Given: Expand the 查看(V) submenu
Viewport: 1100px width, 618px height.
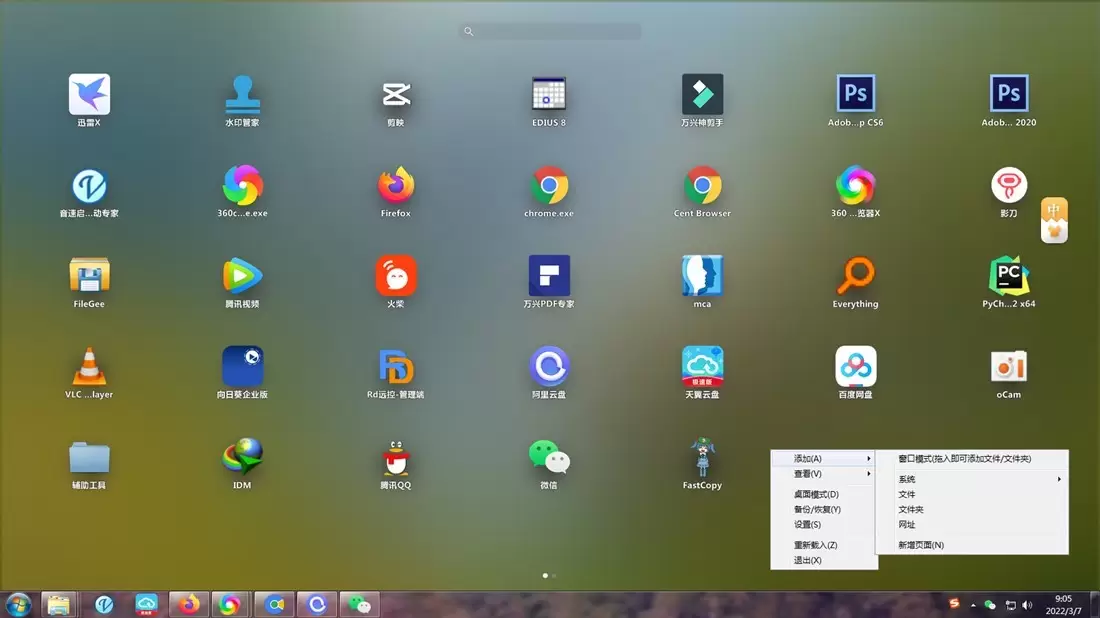Looking at the screenshot, I should [x=824, y=474].
